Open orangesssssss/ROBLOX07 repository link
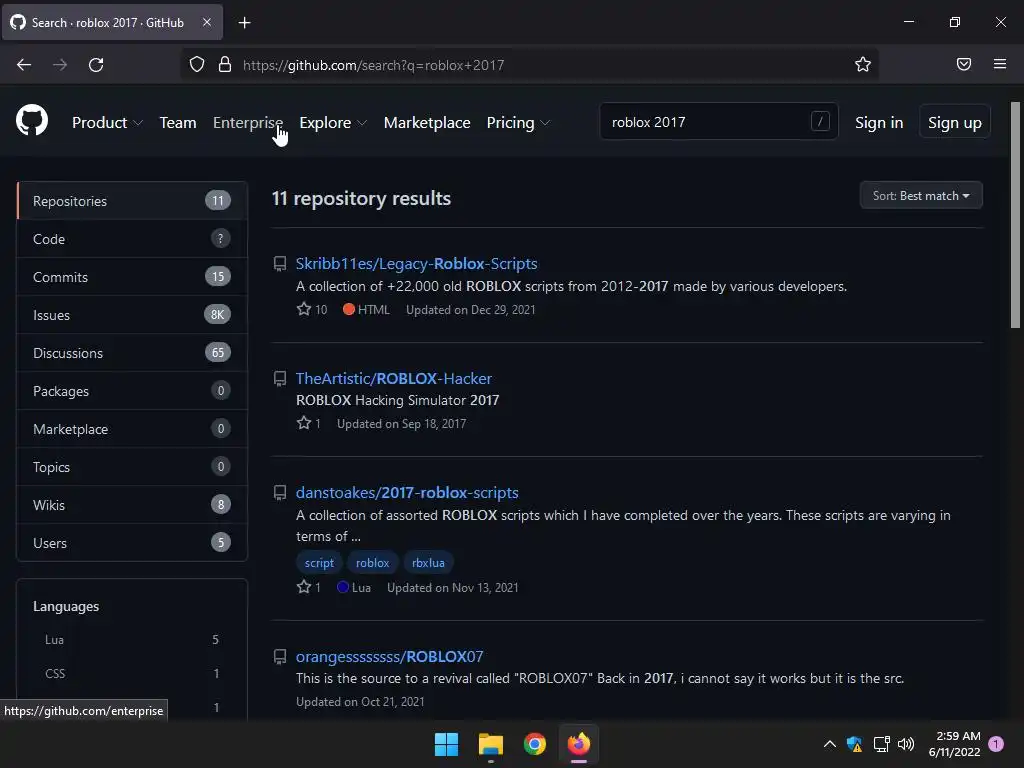 [x=389, y=656]
